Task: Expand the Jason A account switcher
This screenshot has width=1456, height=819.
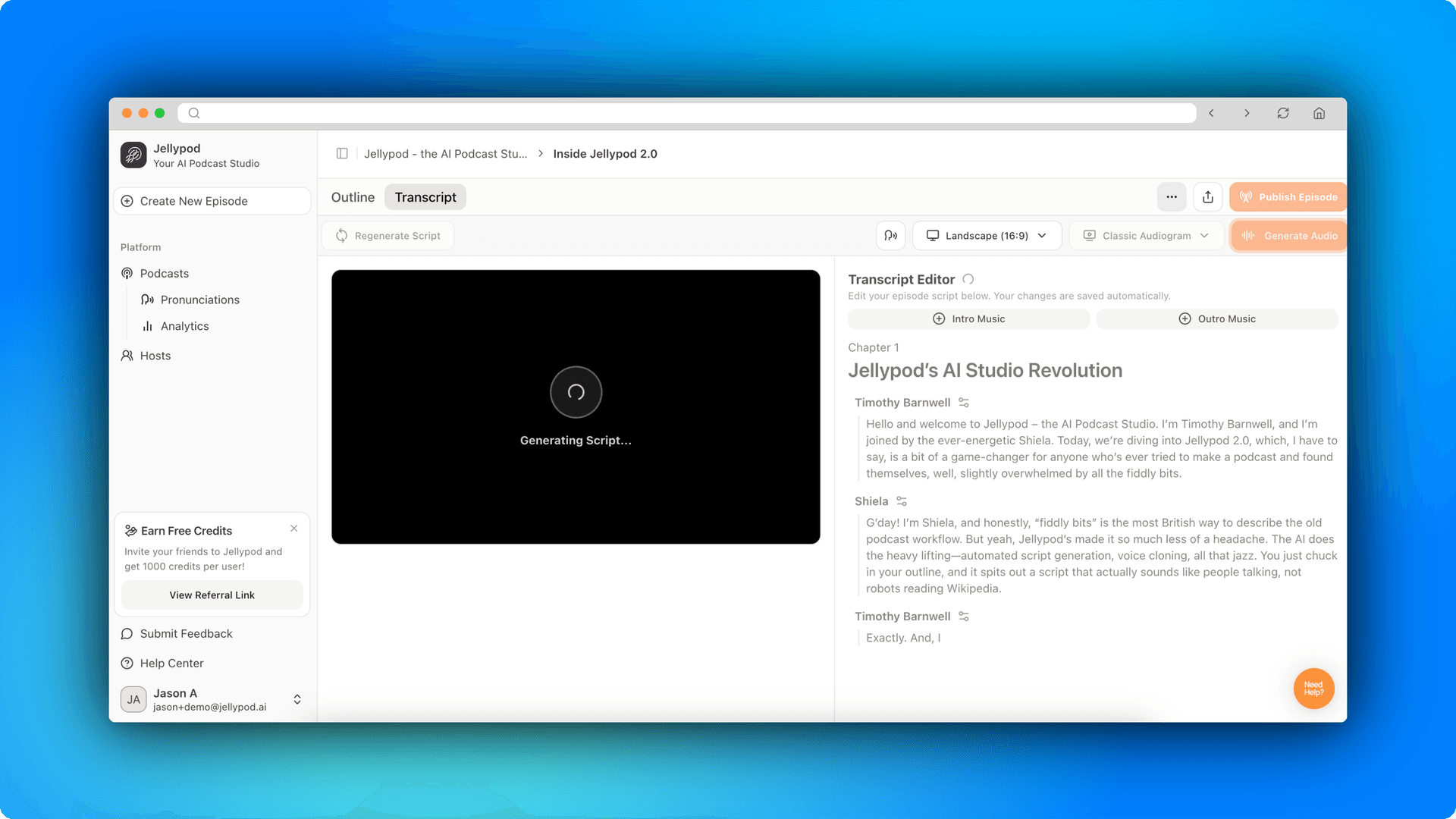Action: click(x=297, y=699)
